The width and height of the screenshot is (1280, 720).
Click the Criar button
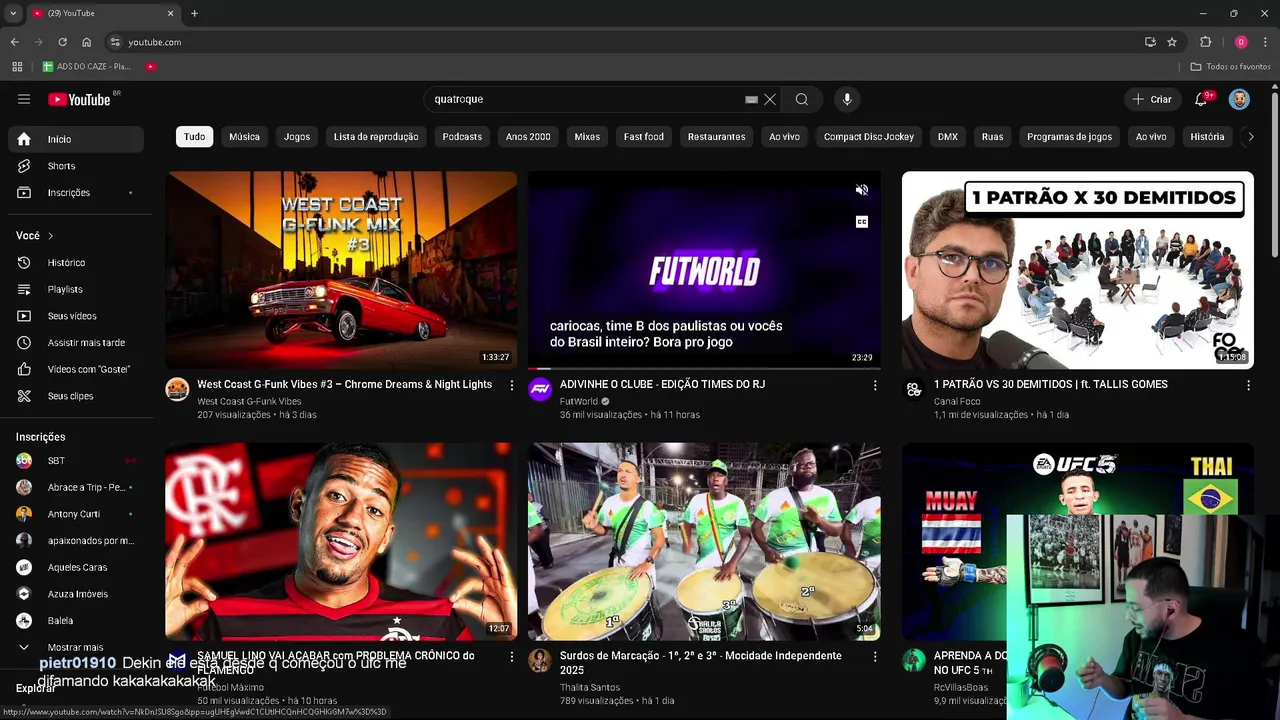(1152, 99)
